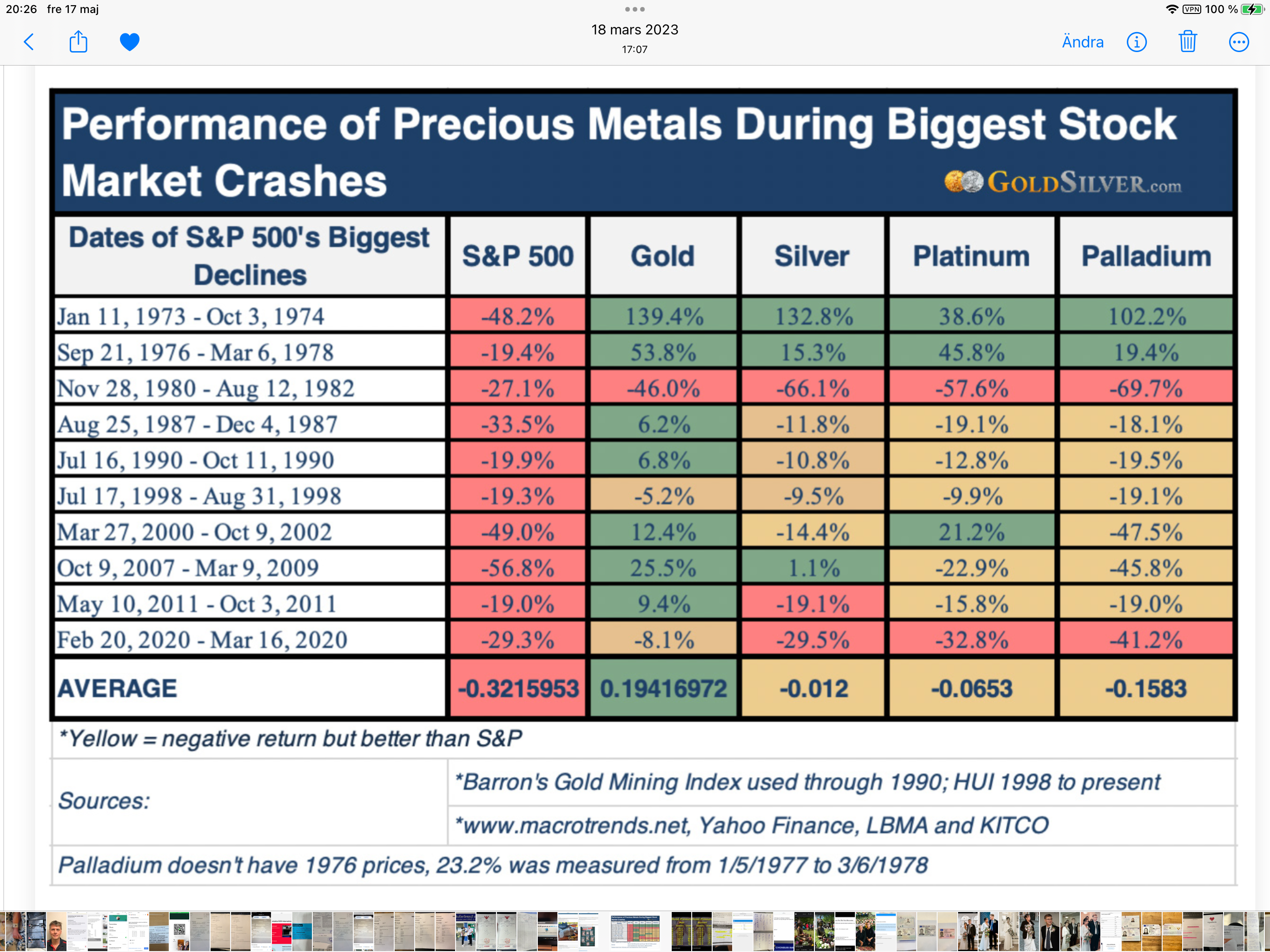Open the share sheet icon

click(78, 42)
